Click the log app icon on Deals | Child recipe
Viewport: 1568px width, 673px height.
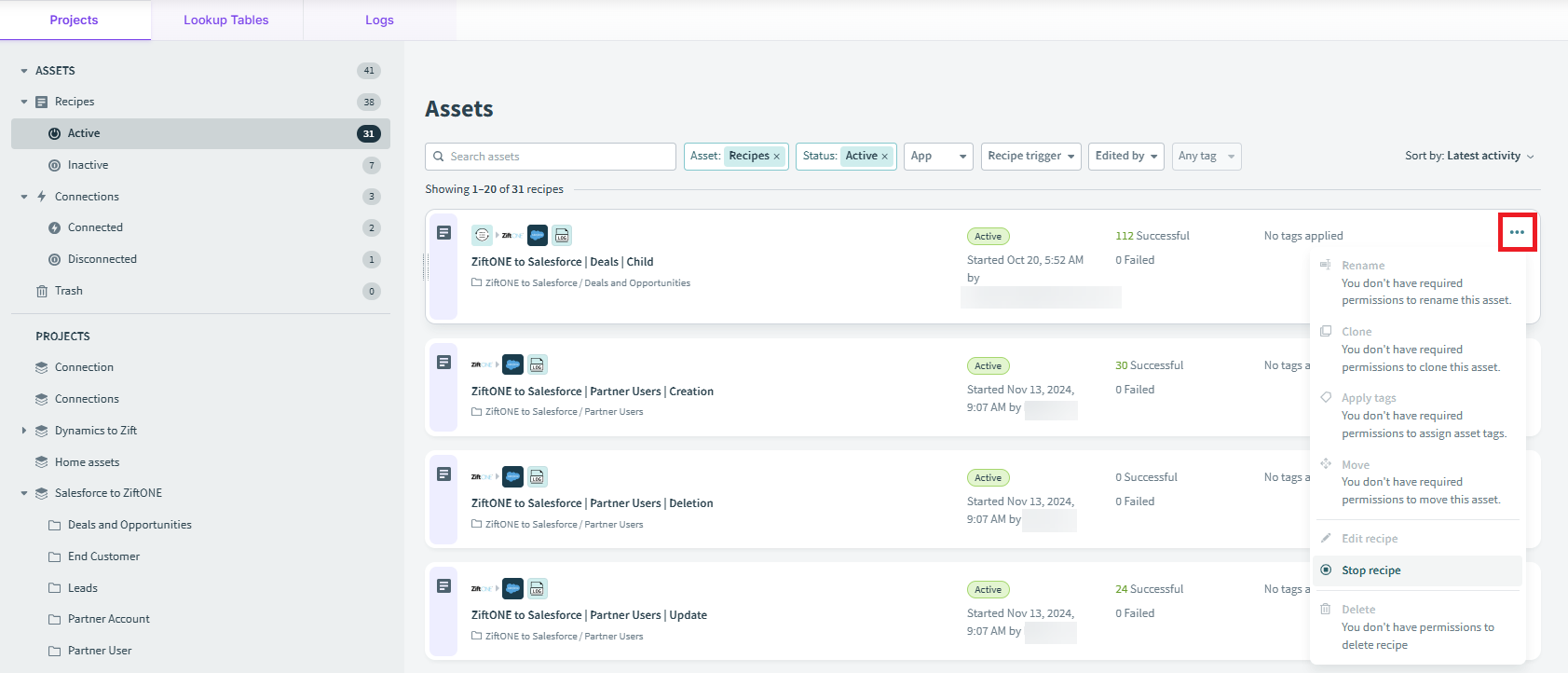point(562,236)
